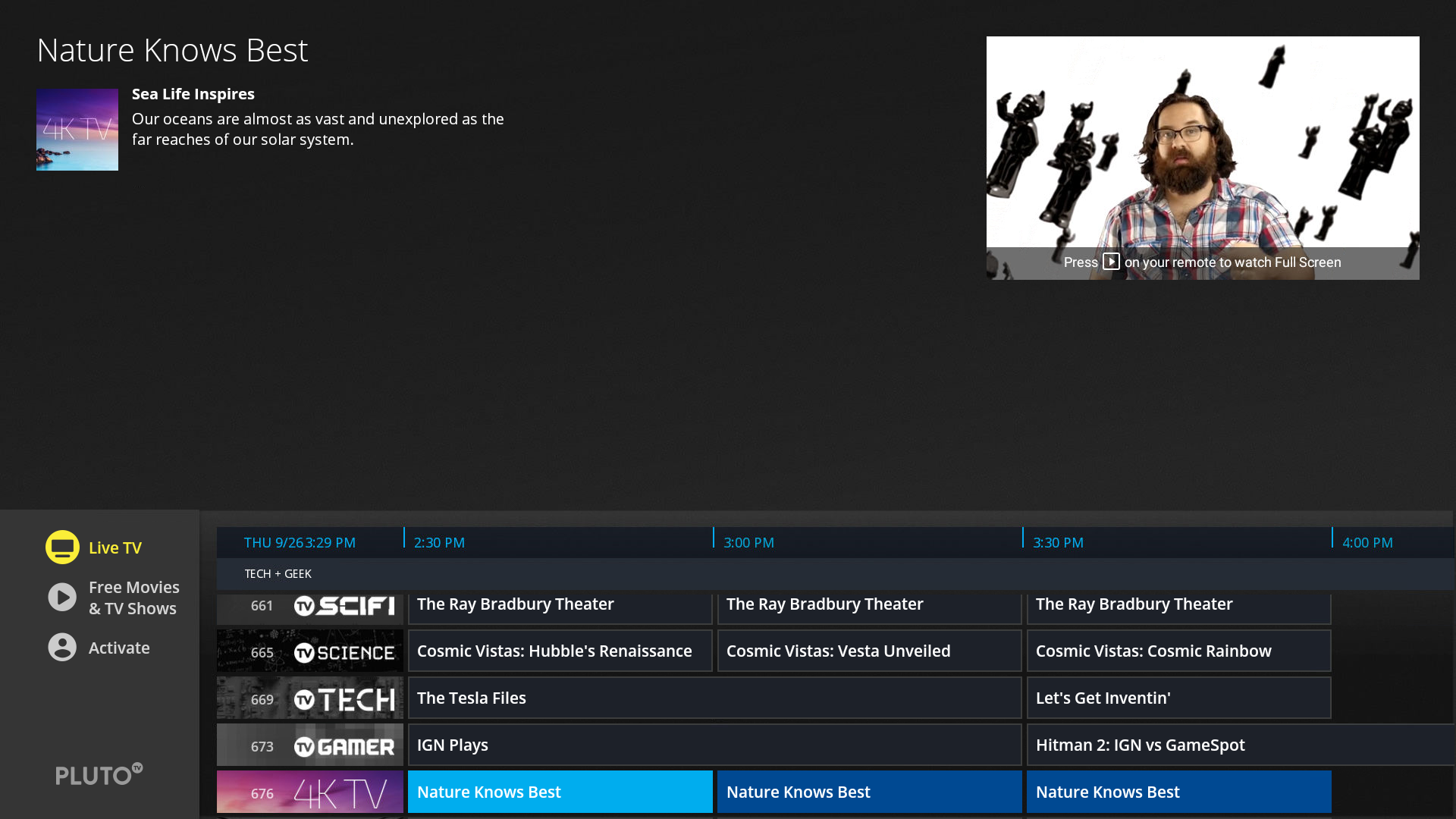Select IGN Plays program
The width and height of the screenshot is (1456, 819).
[715, 745]
